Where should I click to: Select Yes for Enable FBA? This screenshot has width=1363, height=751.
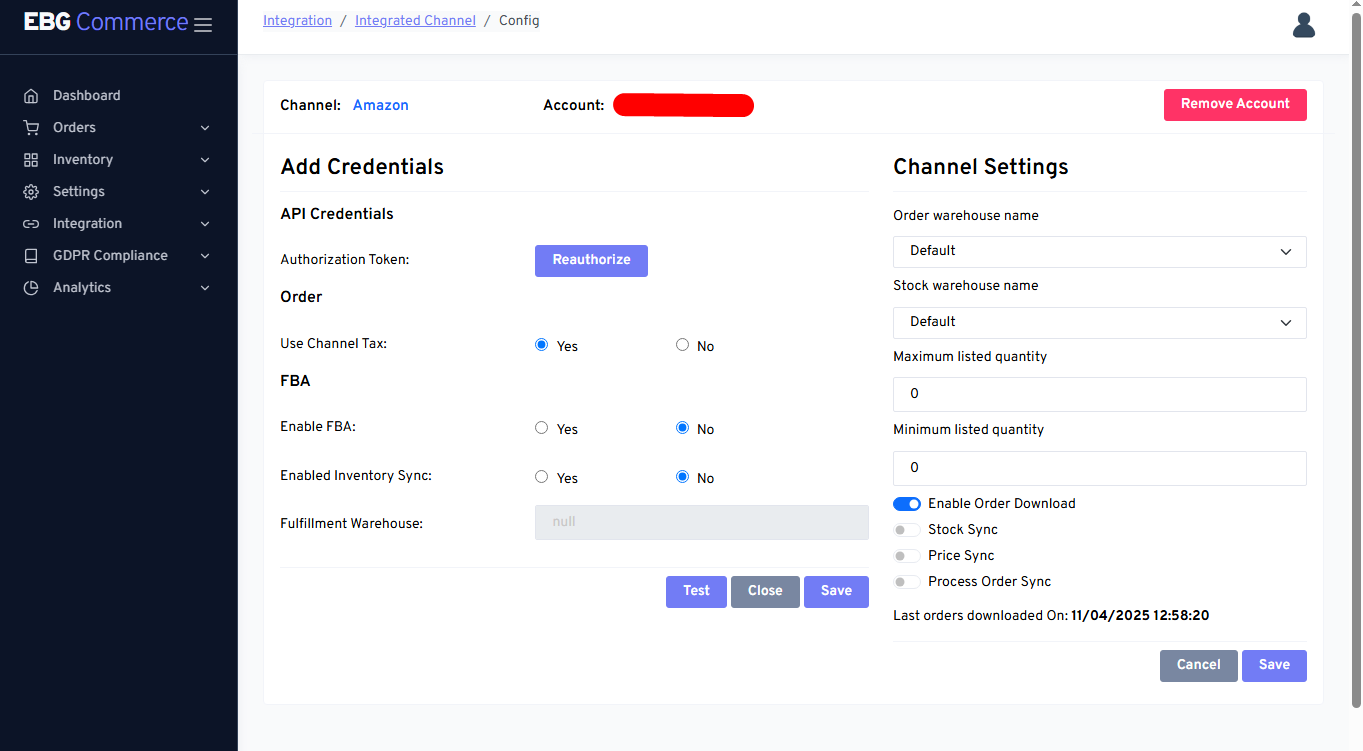tap(542, 428)
